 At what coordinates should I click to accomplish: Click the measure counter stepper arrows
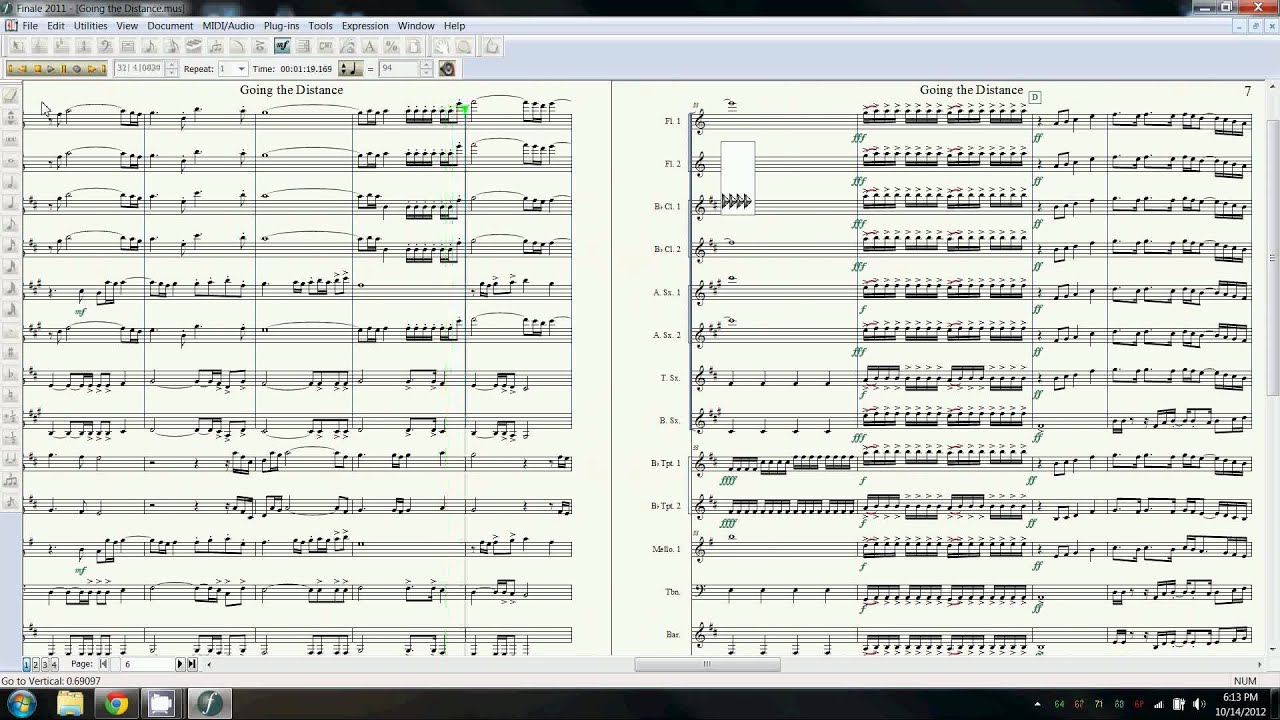coord(171,68)
